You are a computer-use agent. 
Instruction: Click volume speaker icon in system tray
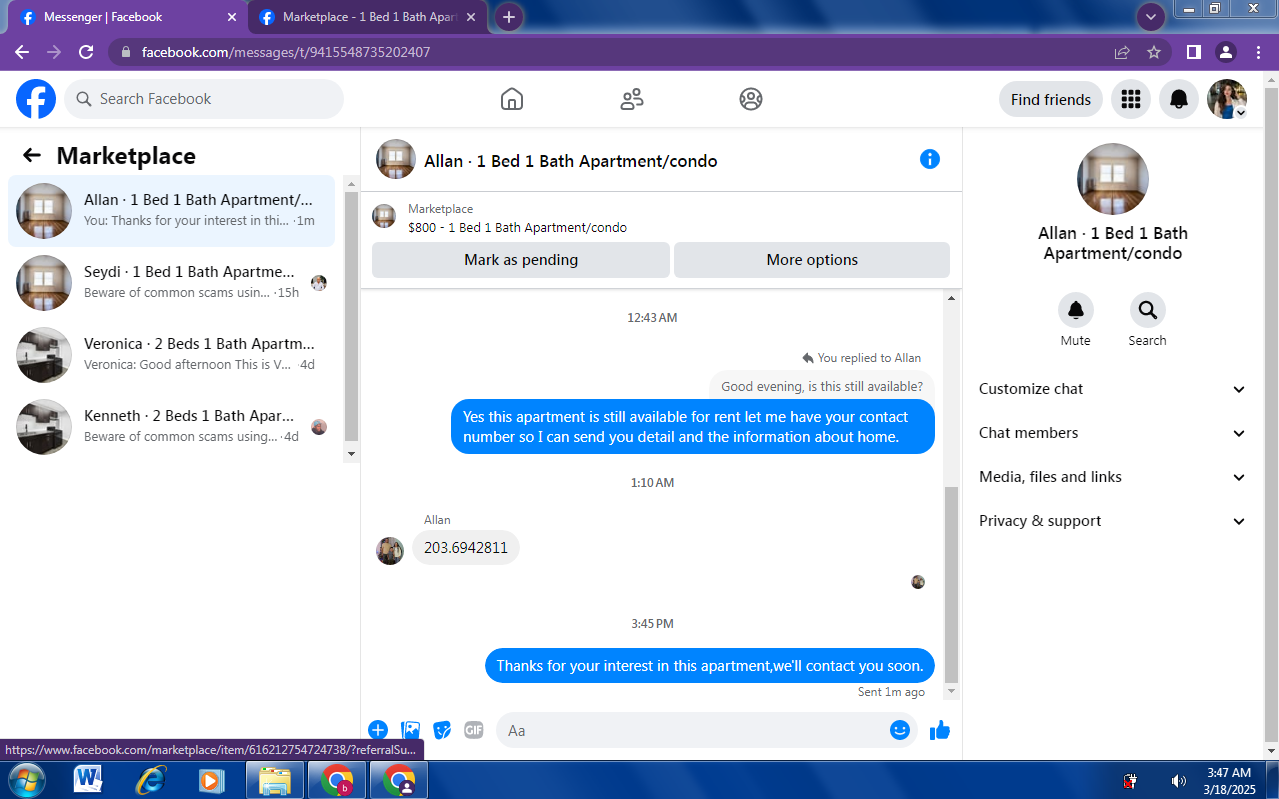(1179, 781)
